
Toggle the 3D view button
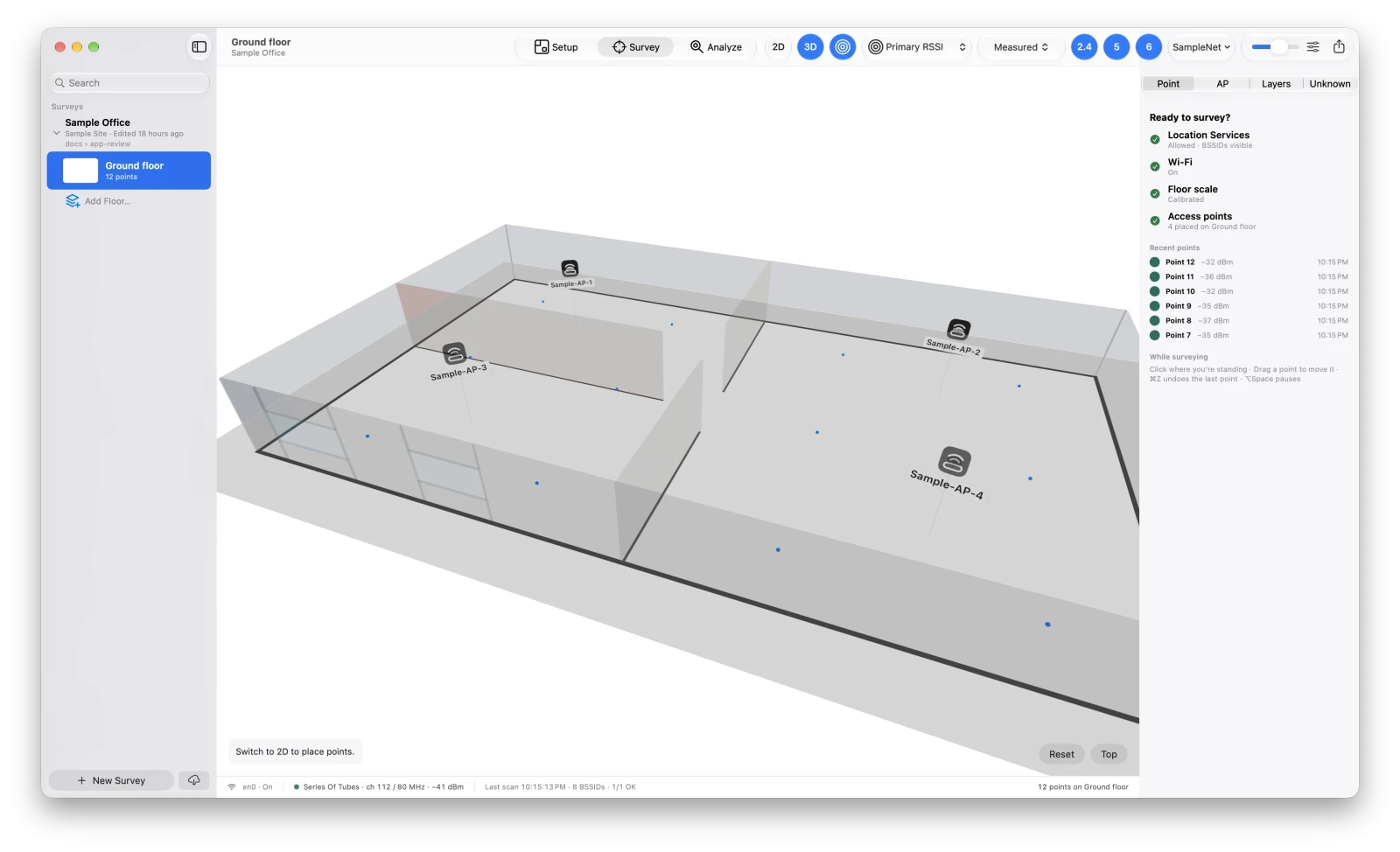pyautogui.click(x=810, y=47)
